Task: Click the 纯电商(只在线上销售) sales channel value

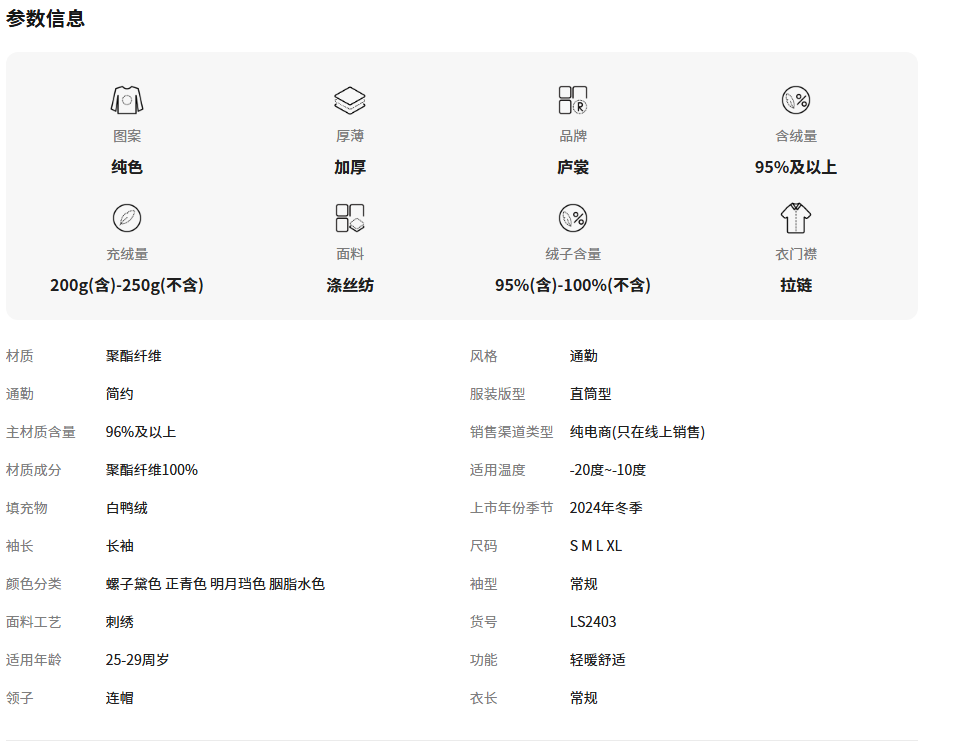Action: 637,432
